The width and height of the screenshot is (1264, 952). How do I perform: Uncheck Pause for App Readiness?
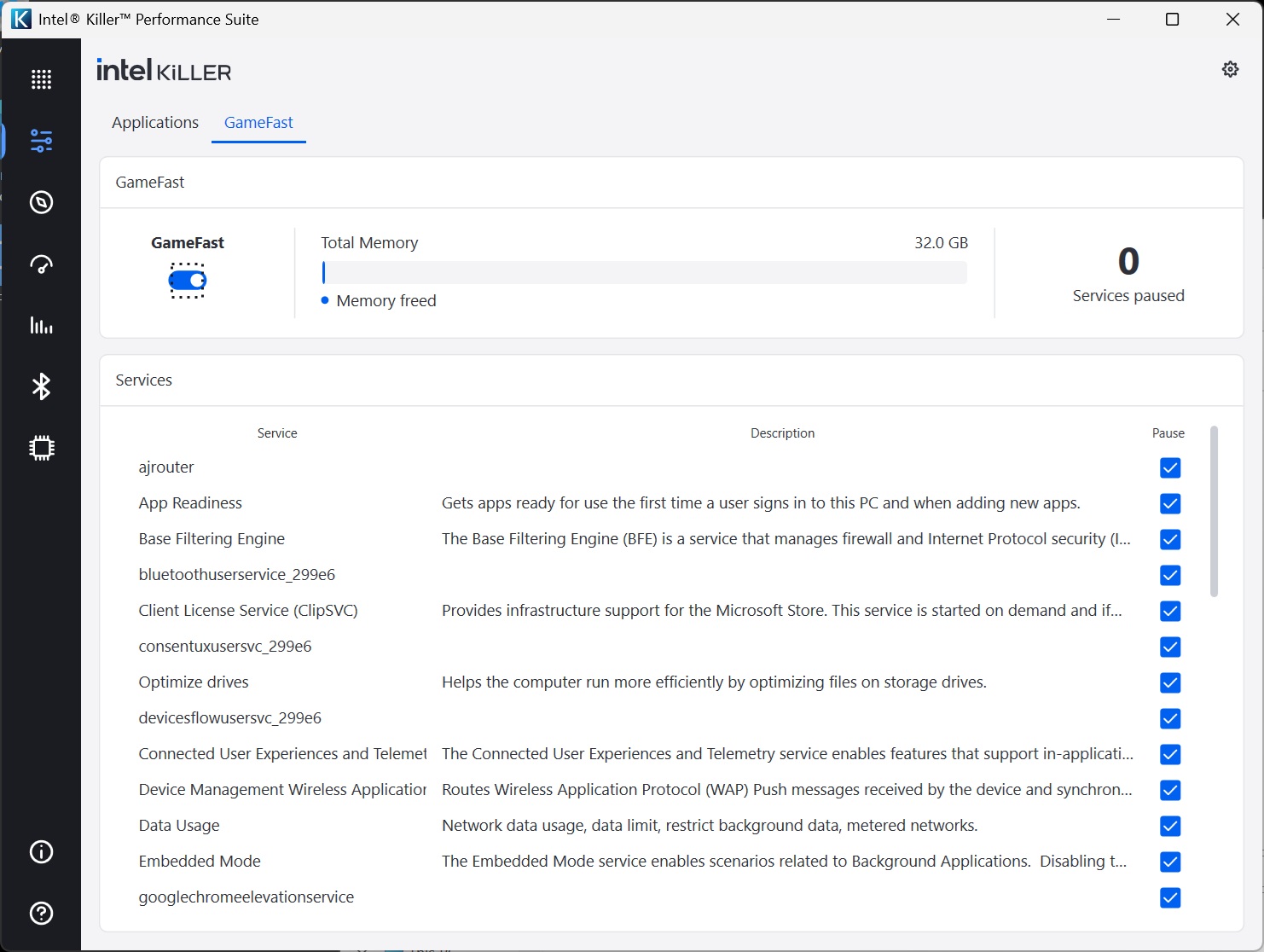click(1170, 503)
